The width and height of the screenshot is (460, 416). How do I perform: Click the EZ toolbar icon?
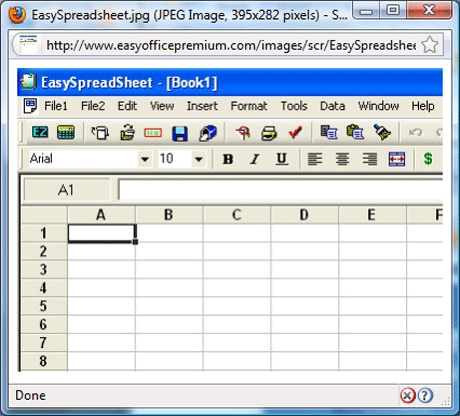pos(40,133)
